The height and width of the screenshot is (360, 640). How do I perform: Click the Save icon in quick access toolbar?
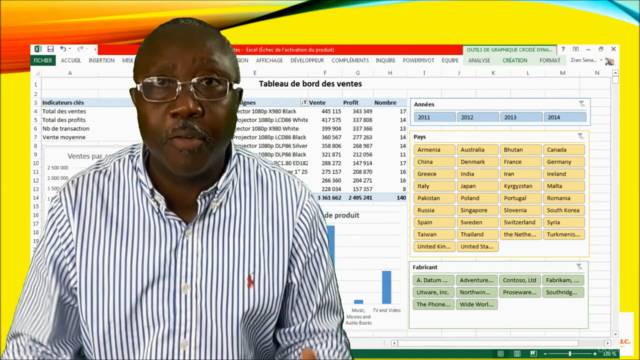coord(51,49)
